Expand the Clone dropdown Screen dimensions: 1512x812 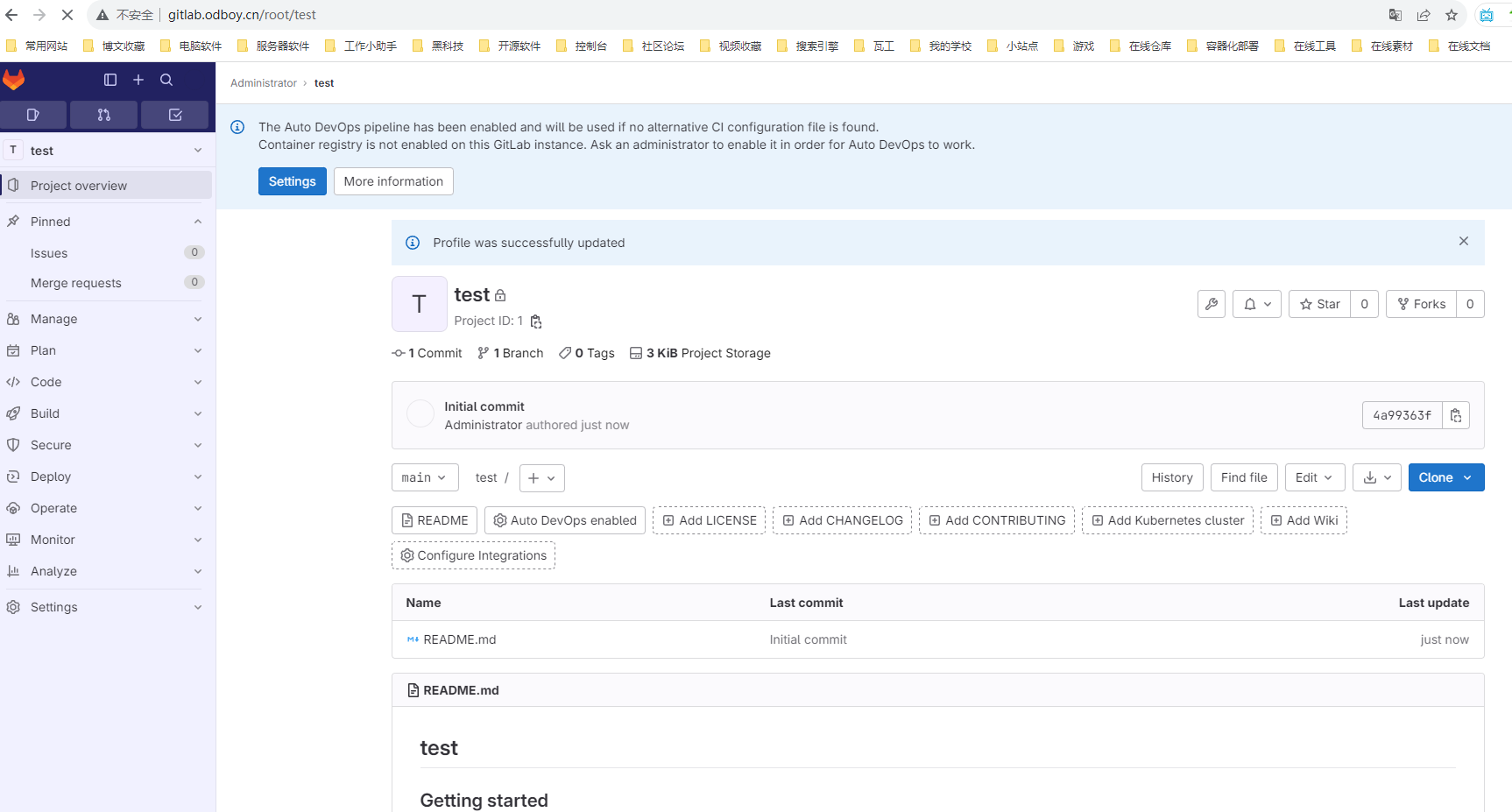point(1445,477)
